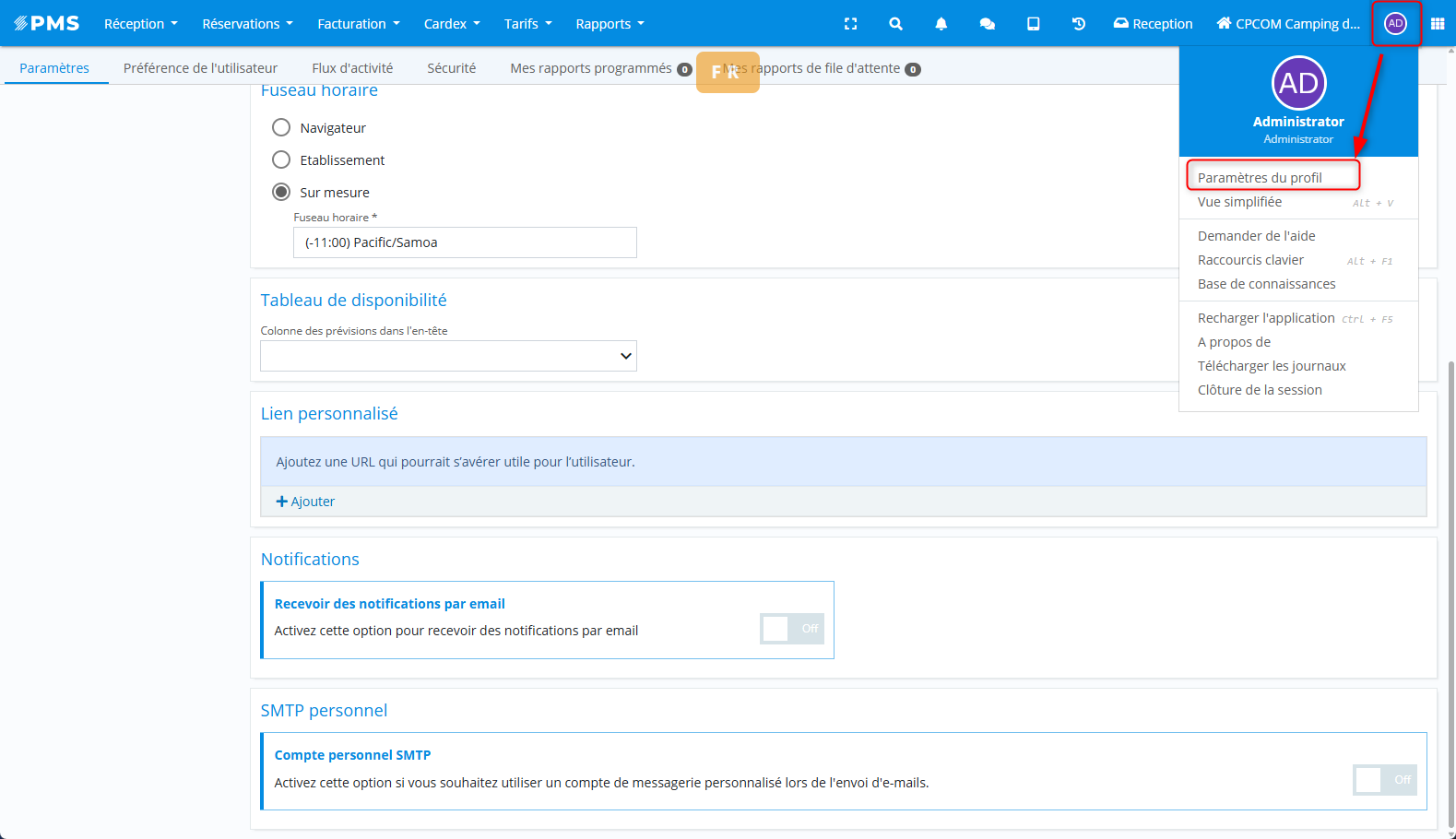The height and width of the screenshot is (839, 1456).
Task: Expand the Facturation menu
Action: coord(358,24)
